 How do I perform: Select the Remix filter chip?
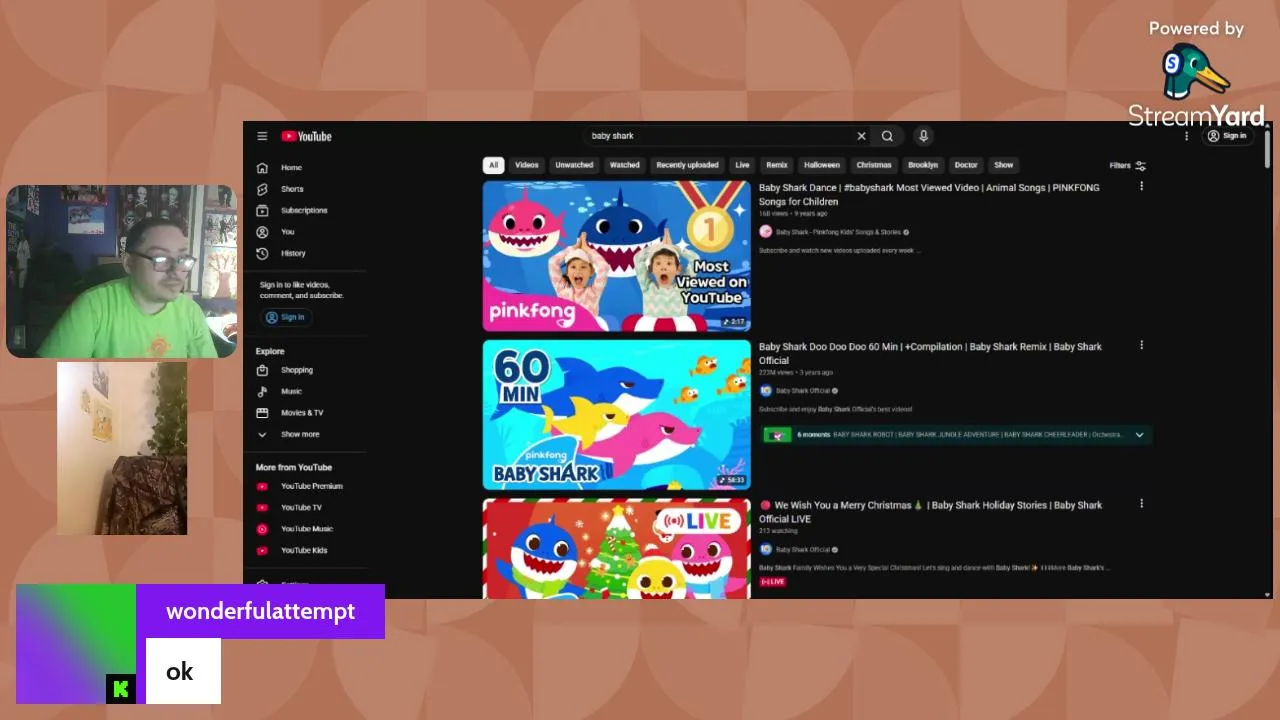[777, 165]
